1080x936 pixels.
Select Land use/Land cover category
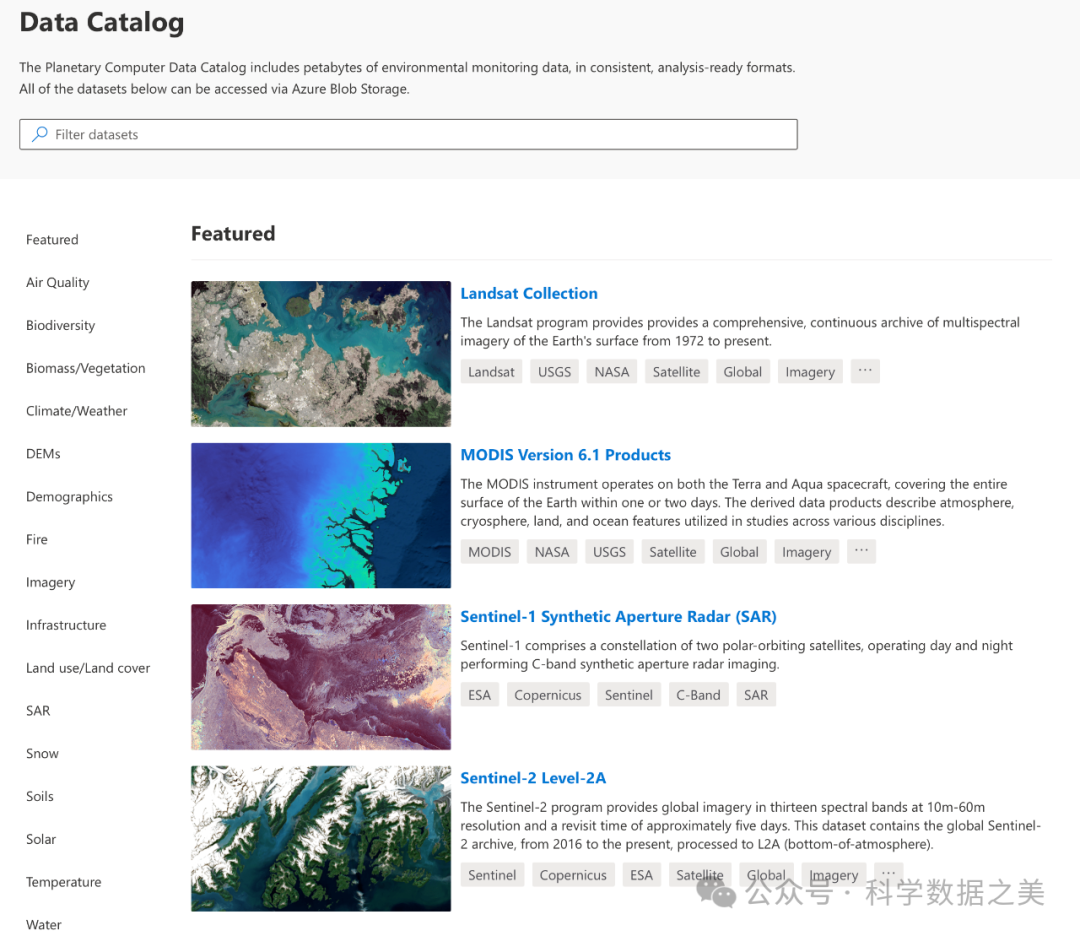(x=88, y=668)
